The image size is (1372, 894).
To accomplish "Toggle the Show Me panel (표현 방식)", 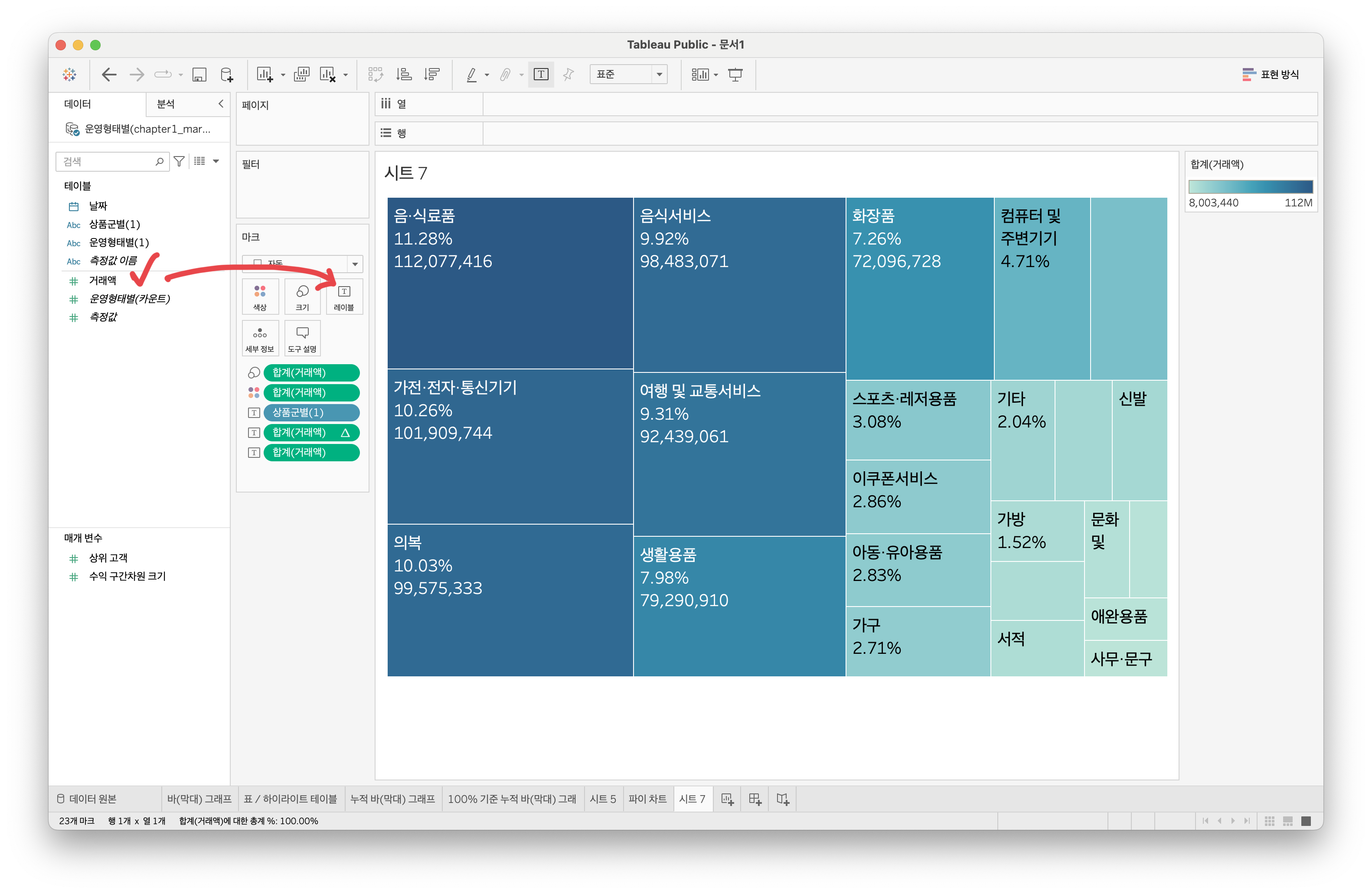I will (x=1271, y=75).
